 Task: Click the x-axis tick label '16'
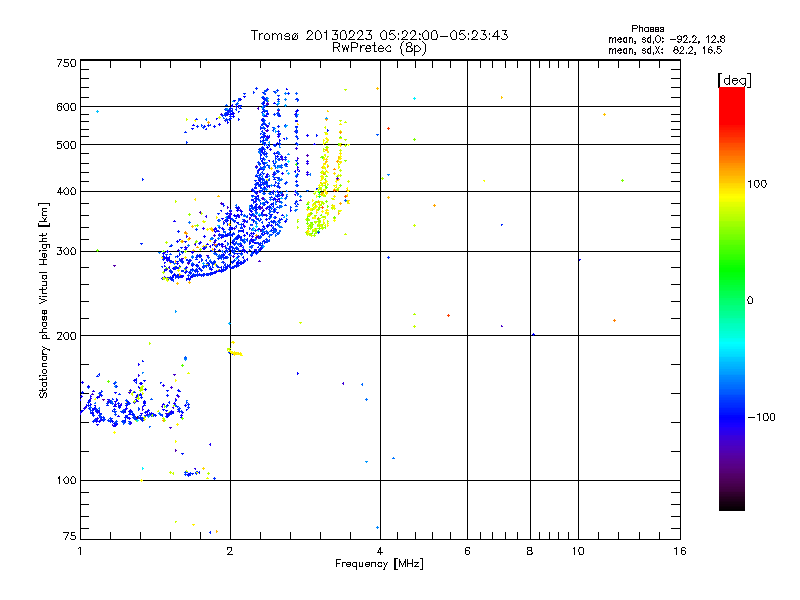(680, 551)
